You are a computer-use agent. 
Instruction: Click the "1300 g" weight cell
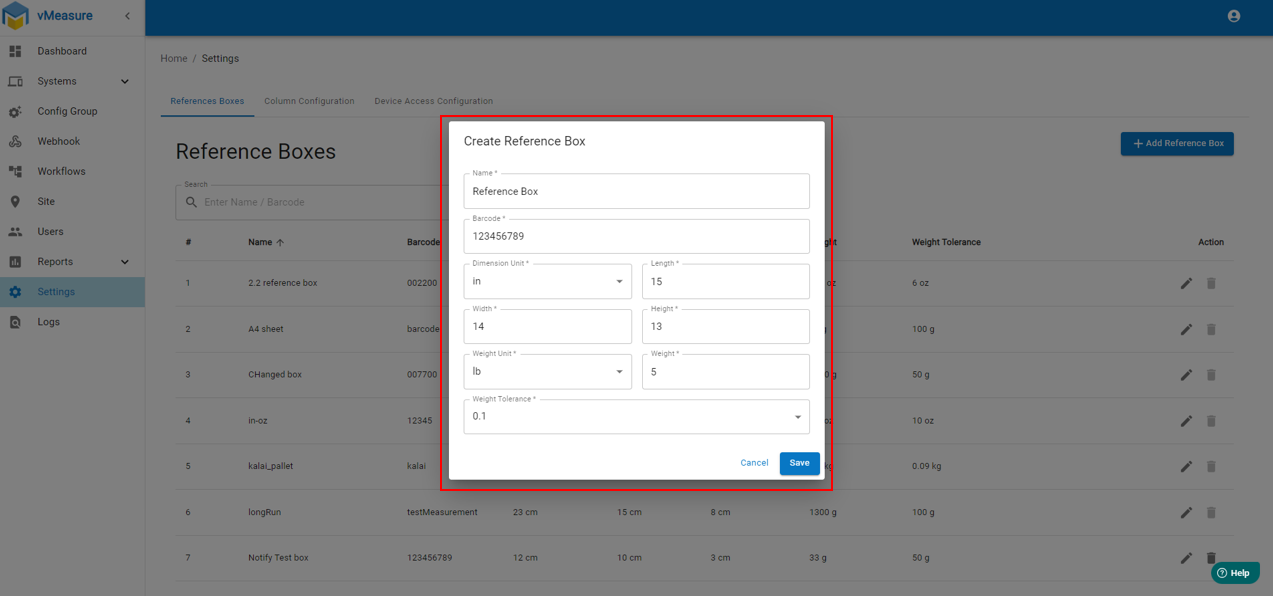pos(824,512)
